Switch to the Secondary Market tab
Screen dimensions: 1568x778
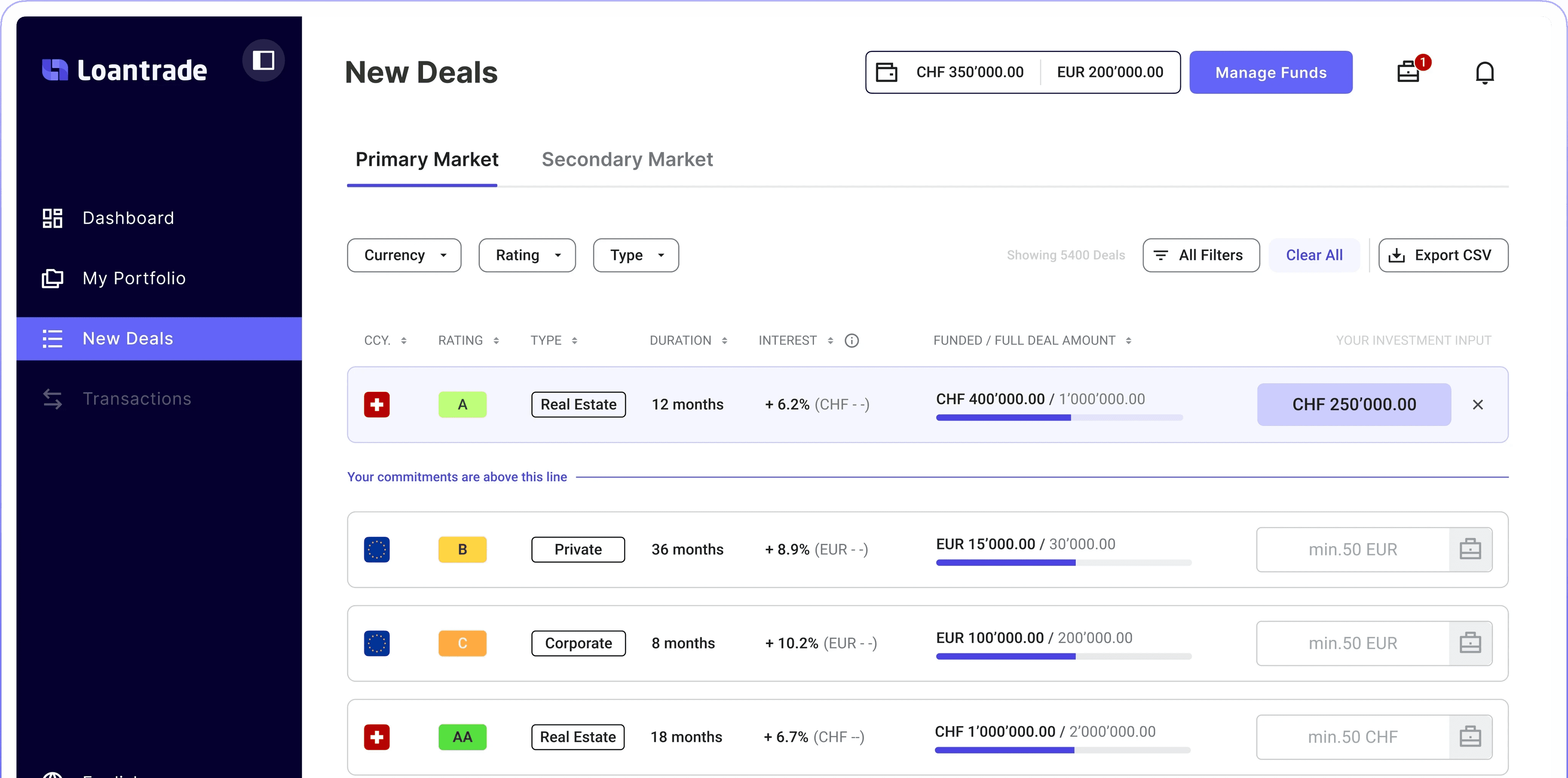(627, 159)
